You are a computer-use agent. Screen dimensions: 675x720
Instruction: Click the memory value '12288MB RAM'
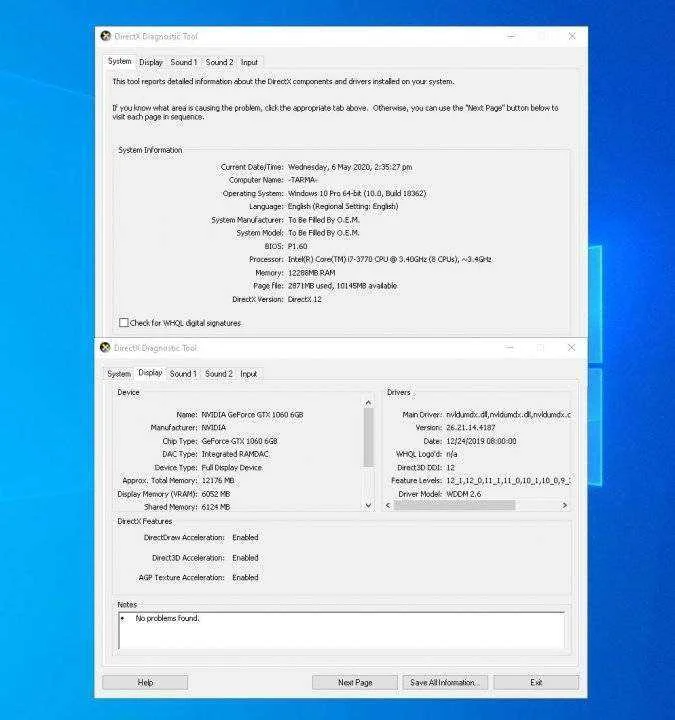pos(312,273)
